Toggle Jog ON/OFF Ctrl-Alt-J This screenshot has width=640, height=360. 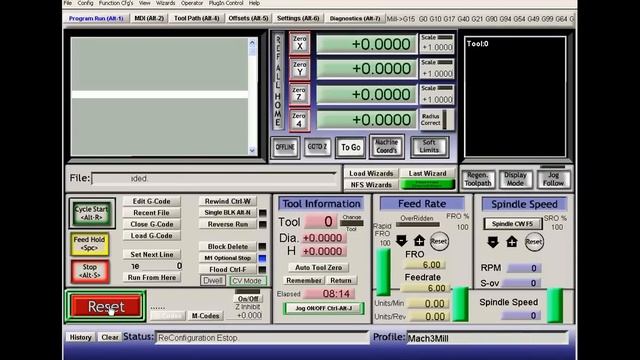pos(324,308)
